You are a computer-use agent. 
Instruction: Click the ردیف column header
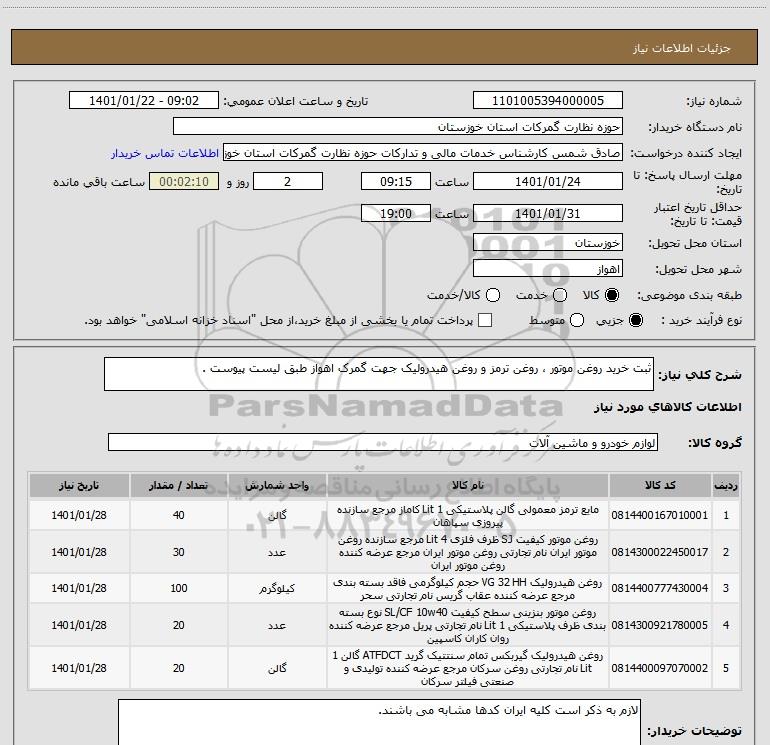click(x=726, y=485)
